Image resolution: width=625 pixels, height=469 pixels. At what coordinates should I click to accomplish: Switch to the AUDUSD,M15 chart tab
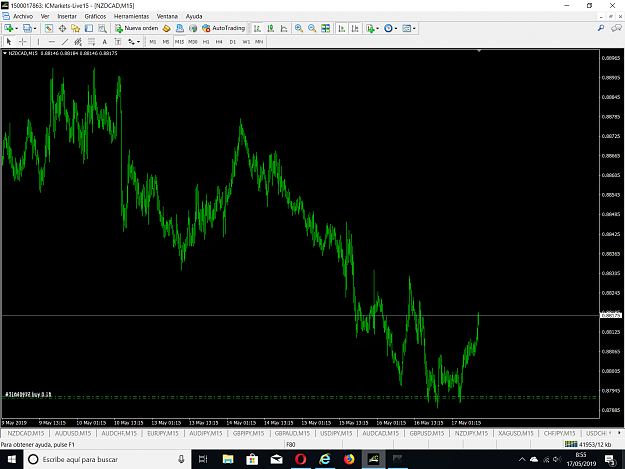pos(73,433)
